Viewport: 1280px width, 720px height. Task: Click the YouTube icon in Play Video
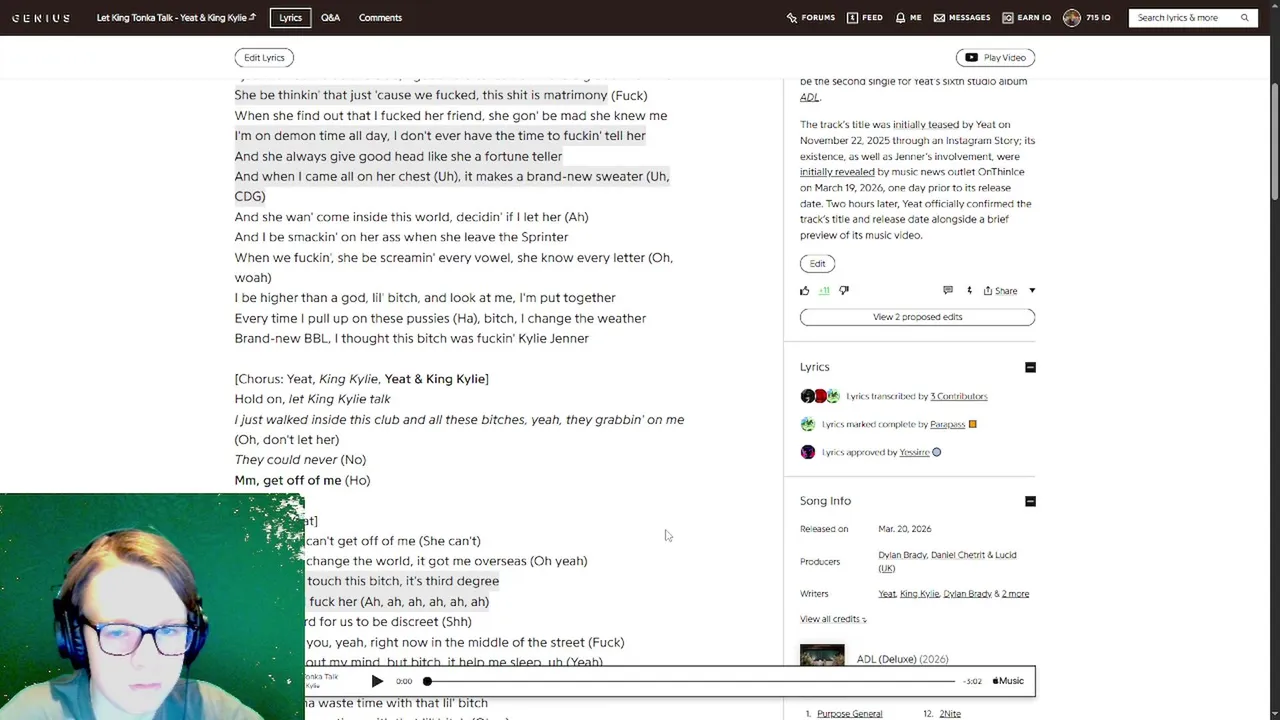[971, 58]
